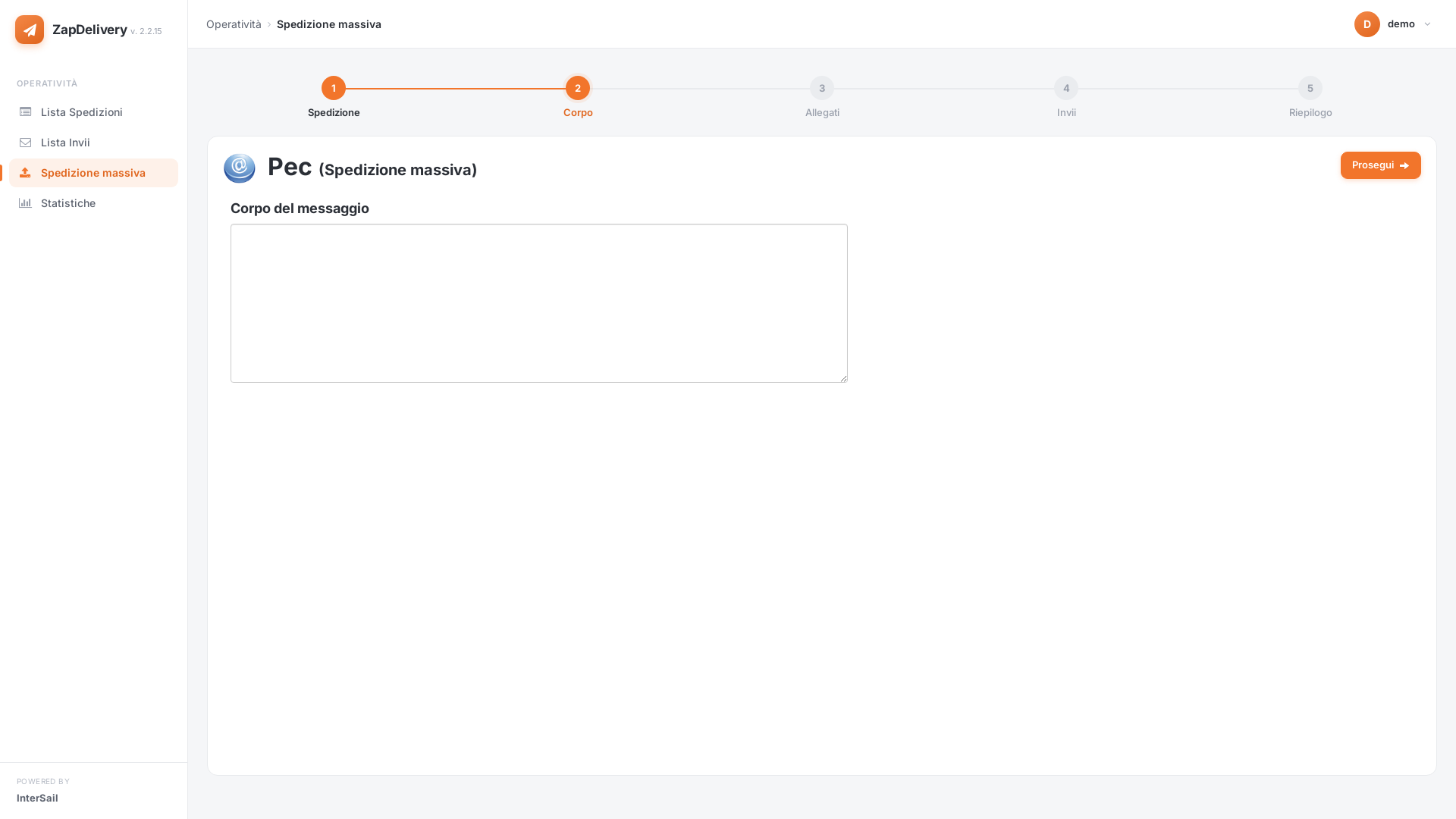Click the Spedizione massiva upload icon
This screenshot has height=819, width=1456.
tap(25, 173)
